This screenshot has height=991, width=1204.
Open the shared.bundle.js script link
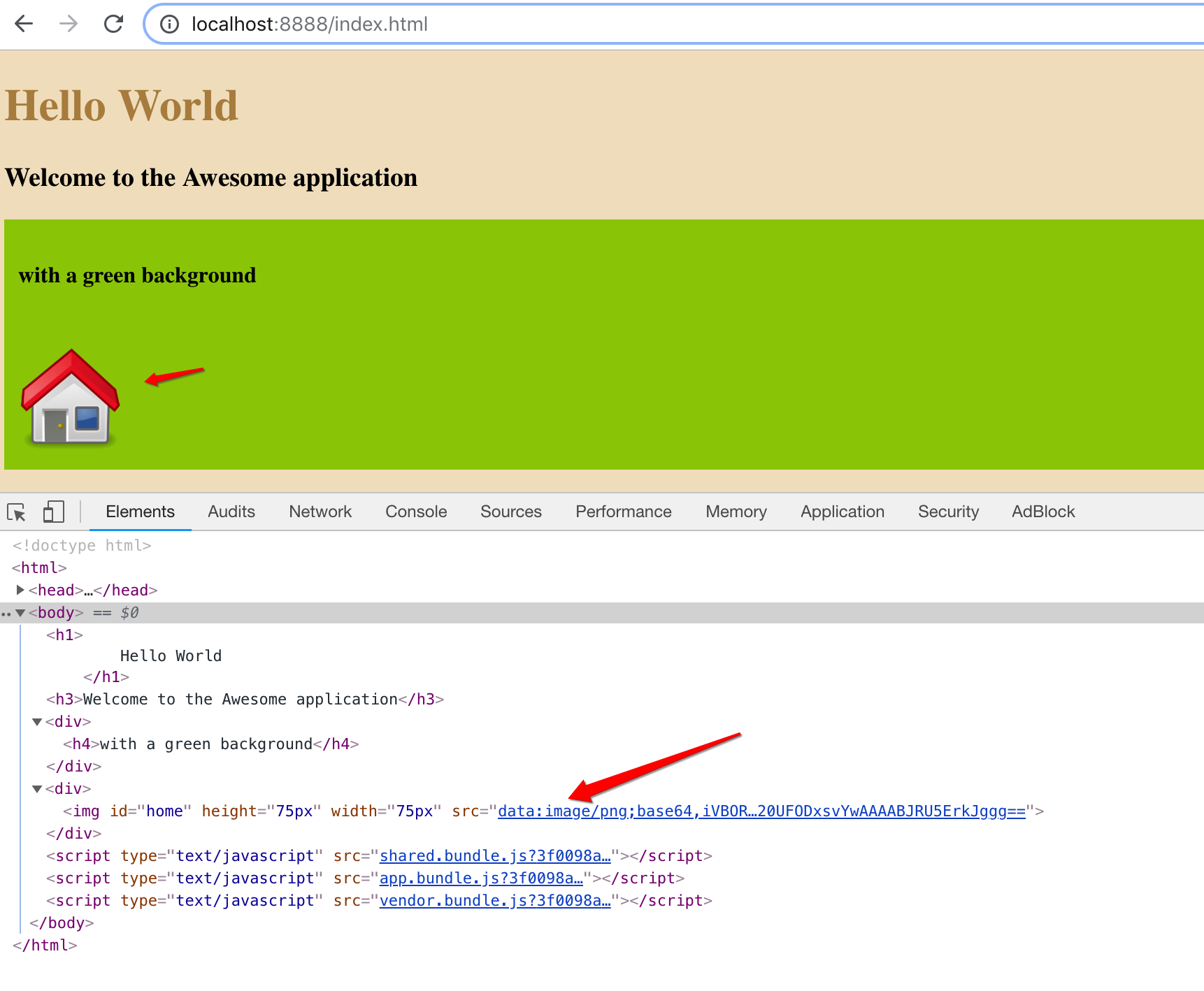[x=495, y=856]
